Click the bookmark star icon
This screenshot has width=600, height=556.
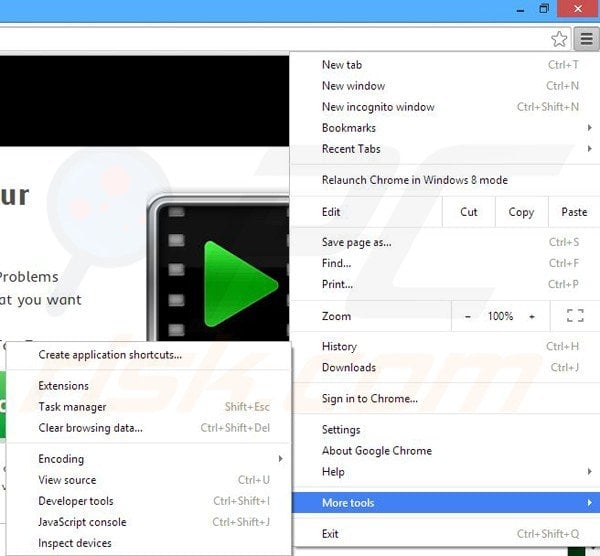[x=559, y=39]
